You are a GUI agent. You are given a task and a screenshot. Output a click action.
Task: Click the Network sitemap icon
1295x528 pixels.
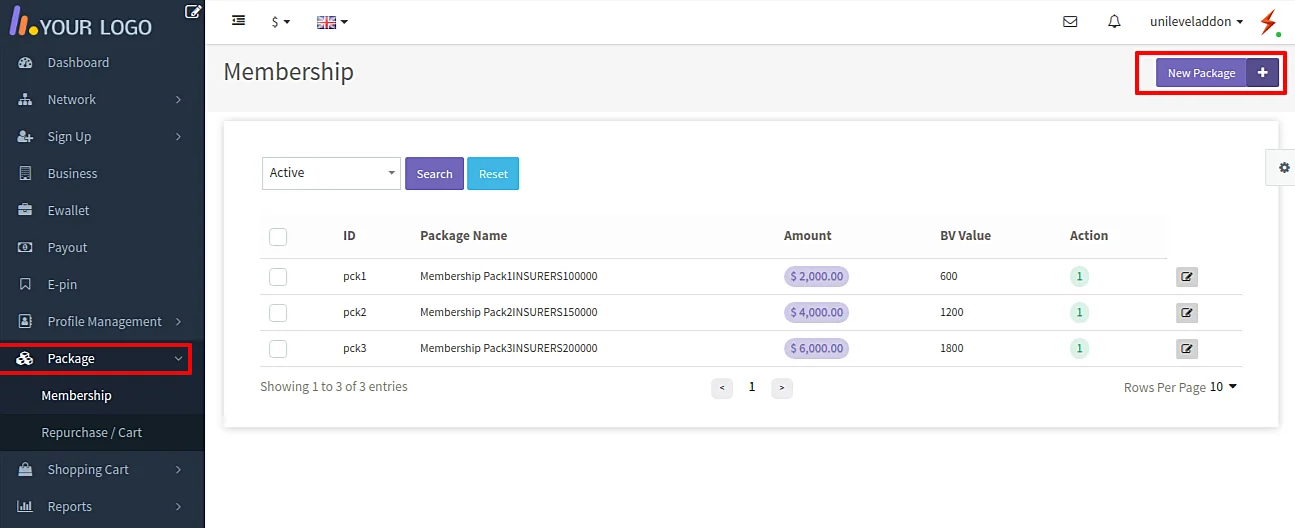coord(26,100)
